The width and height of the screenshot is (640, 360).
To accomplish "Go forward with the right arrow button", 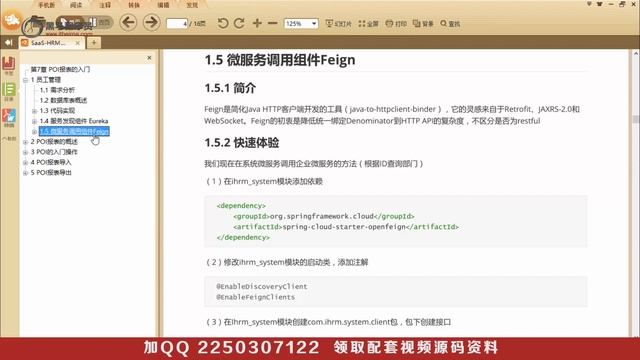I will pyautogui.click(x=151, y=22).
